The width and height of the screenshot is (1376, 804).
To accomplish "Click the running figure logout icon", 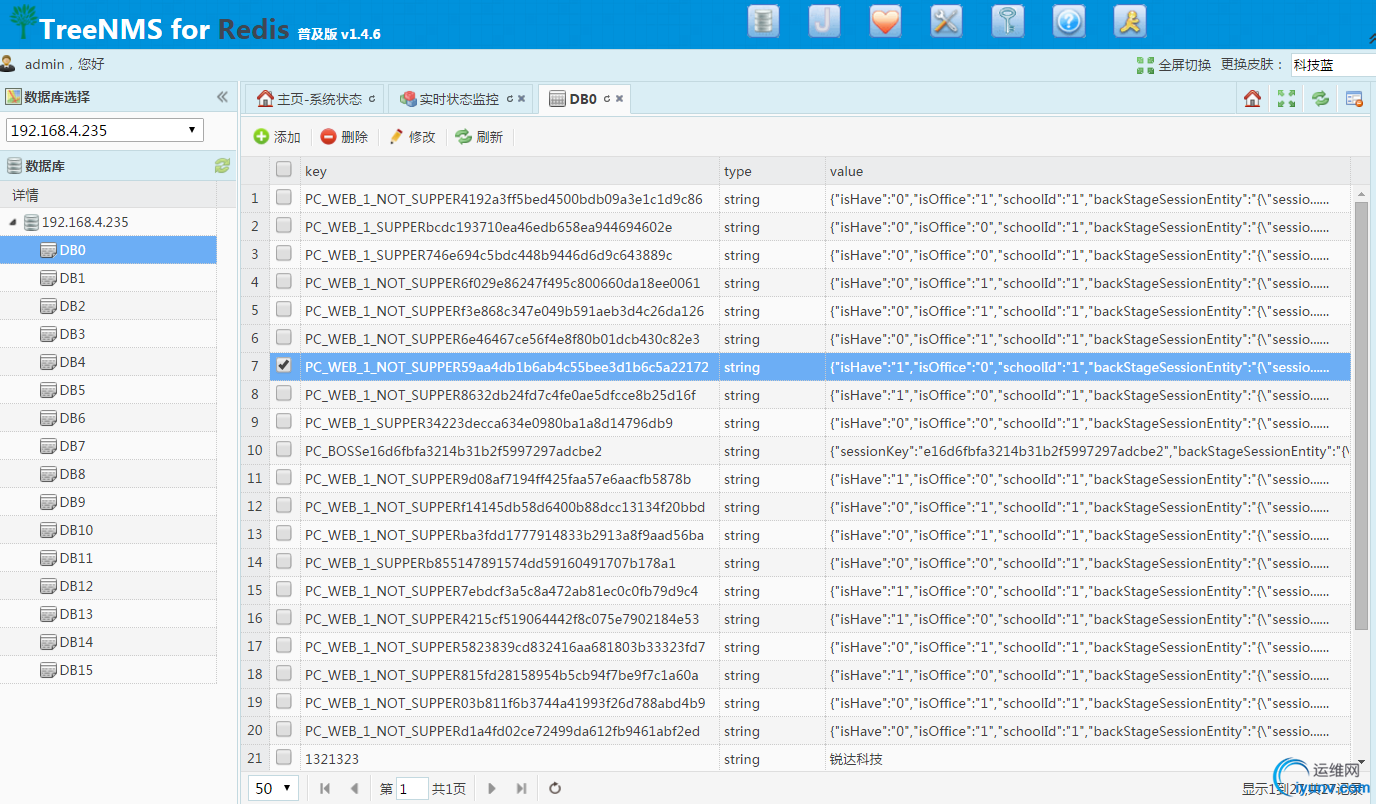I will [1130, 21].
